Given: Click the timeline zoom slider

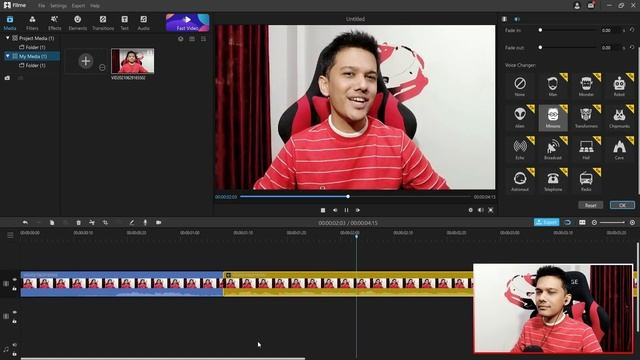Looking at the screenshot, I should pyautogui.click(x=612, y=222).
